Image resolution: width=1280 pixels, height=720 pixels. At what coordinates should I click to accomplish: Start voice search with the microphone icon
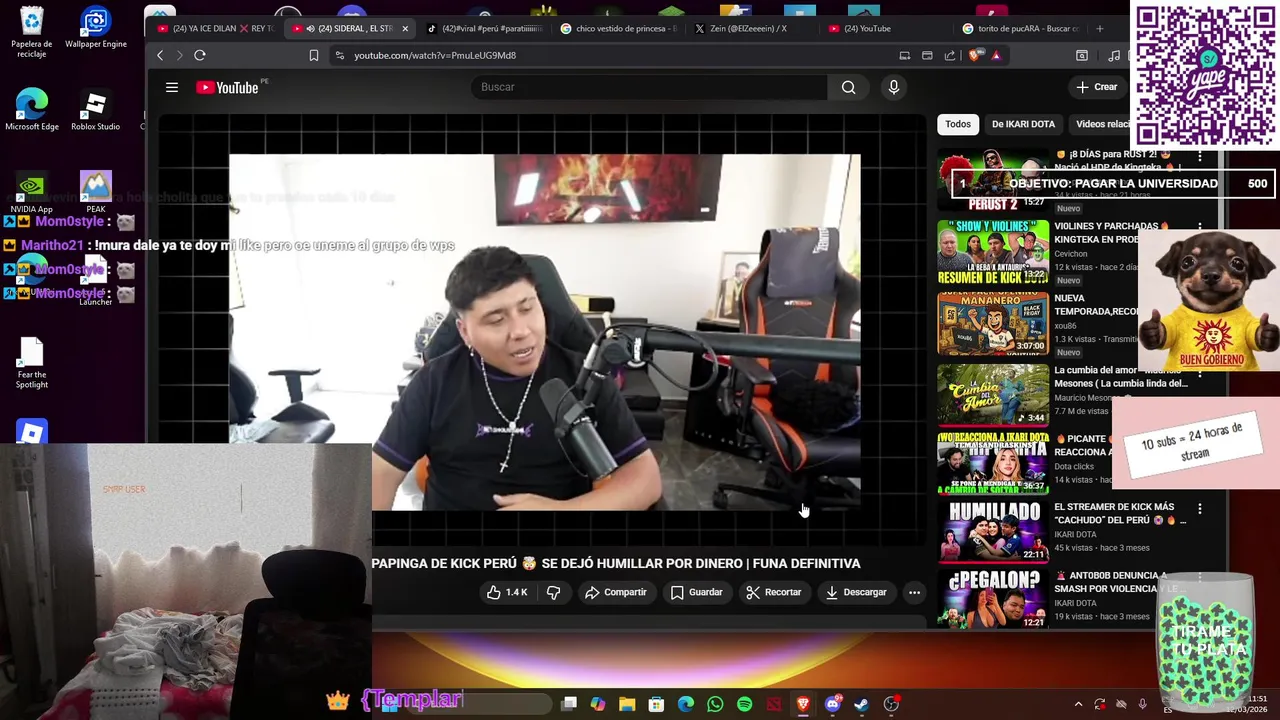tap(894, 87)
